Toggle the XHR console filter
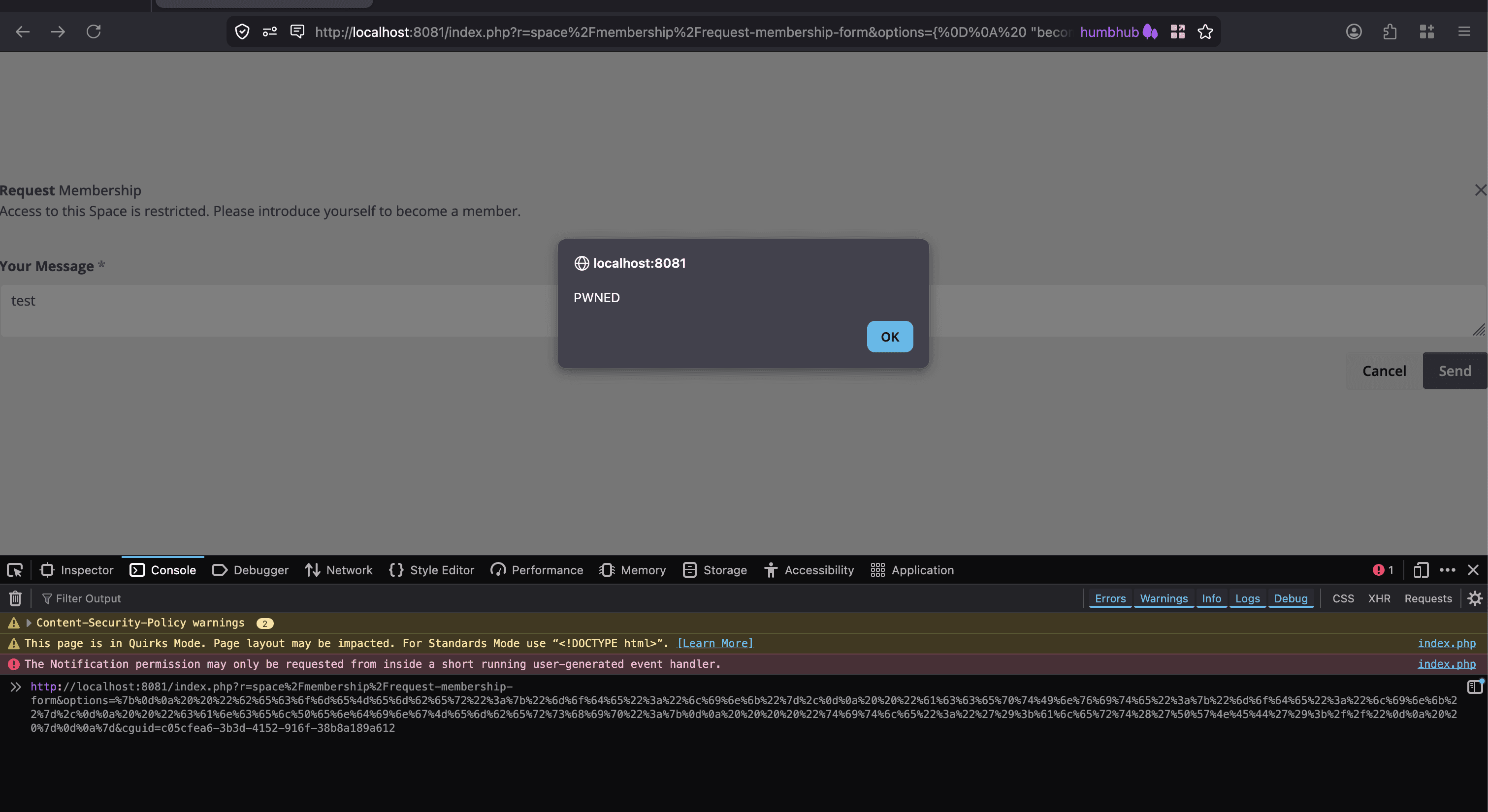The width and height of the screenshot is (1488, 812). point(1379,598)
